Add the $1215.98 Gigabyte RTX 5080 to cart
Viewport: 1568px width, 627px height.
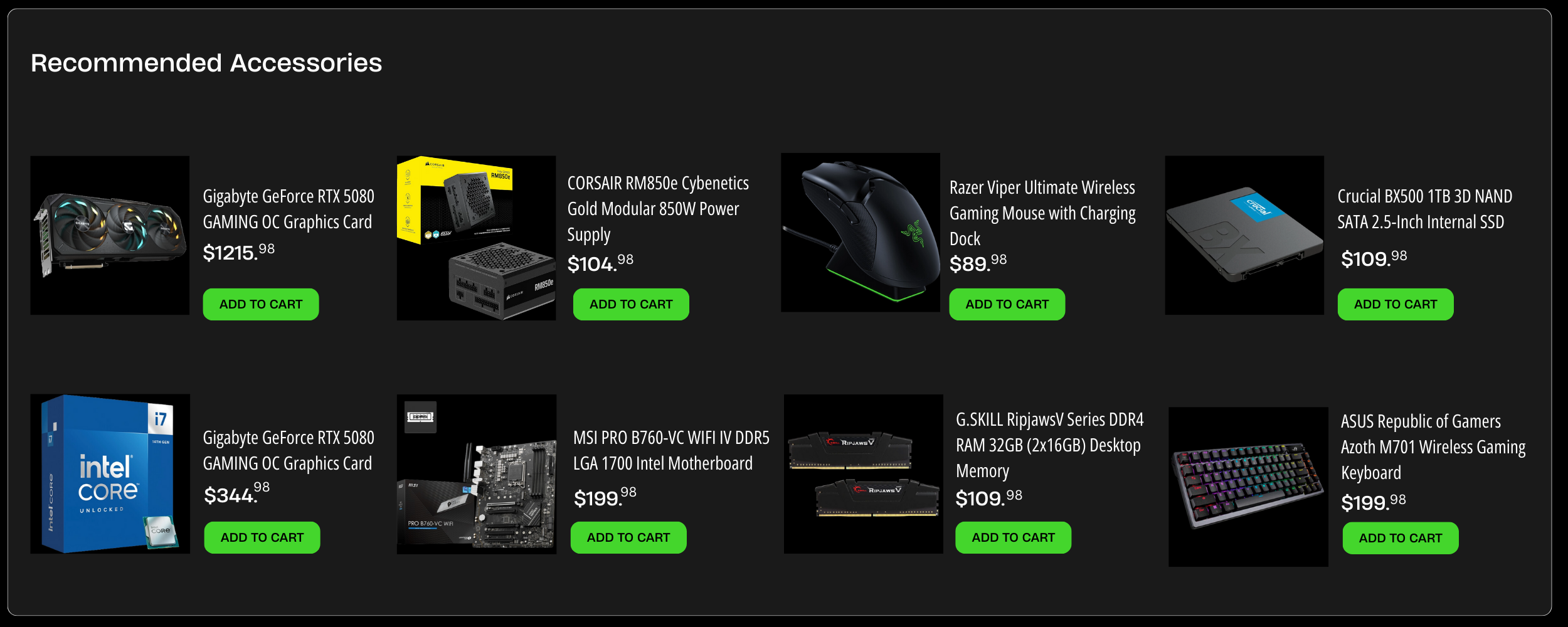[x=261, y=304]
